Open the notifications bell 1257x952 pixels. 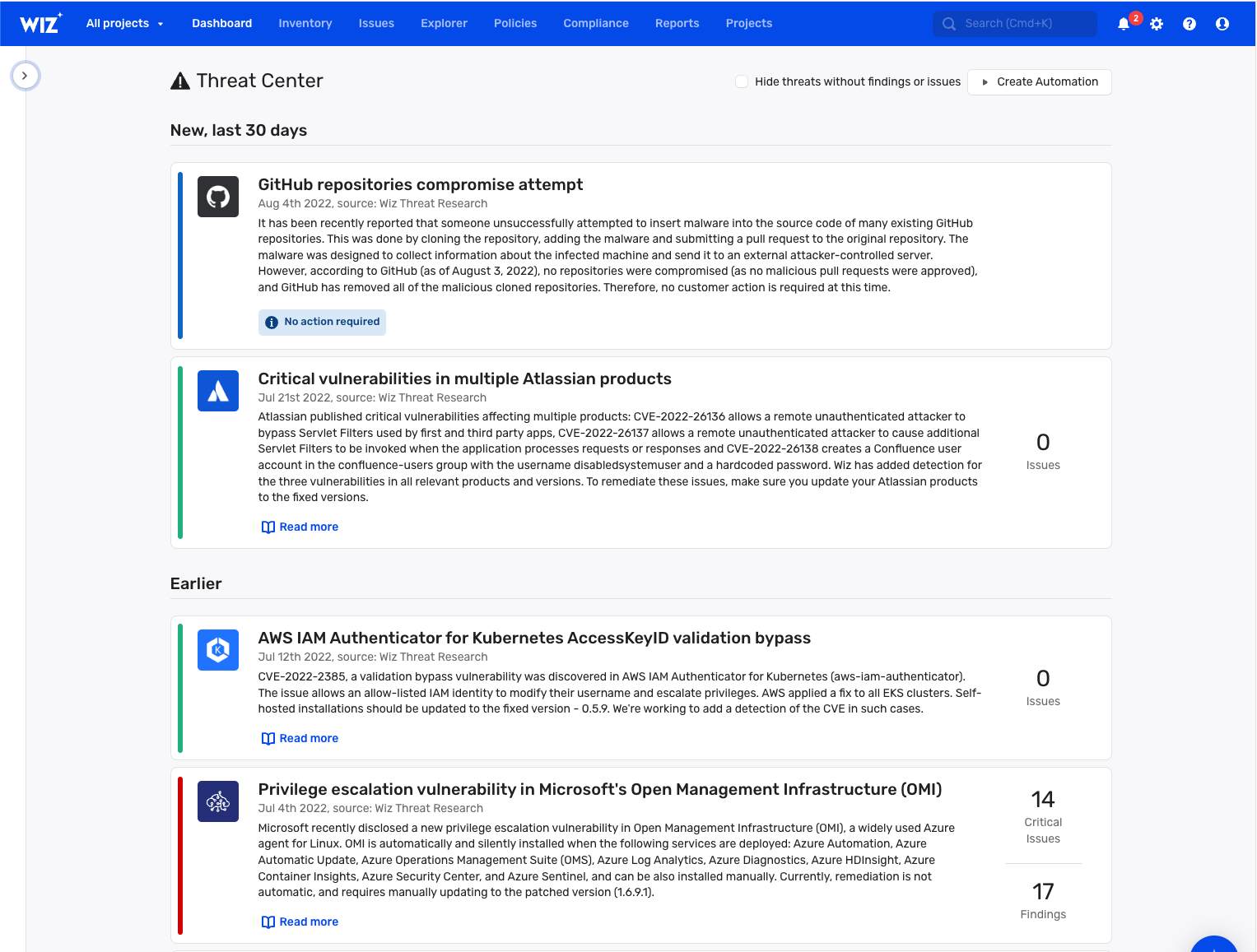1124,24
